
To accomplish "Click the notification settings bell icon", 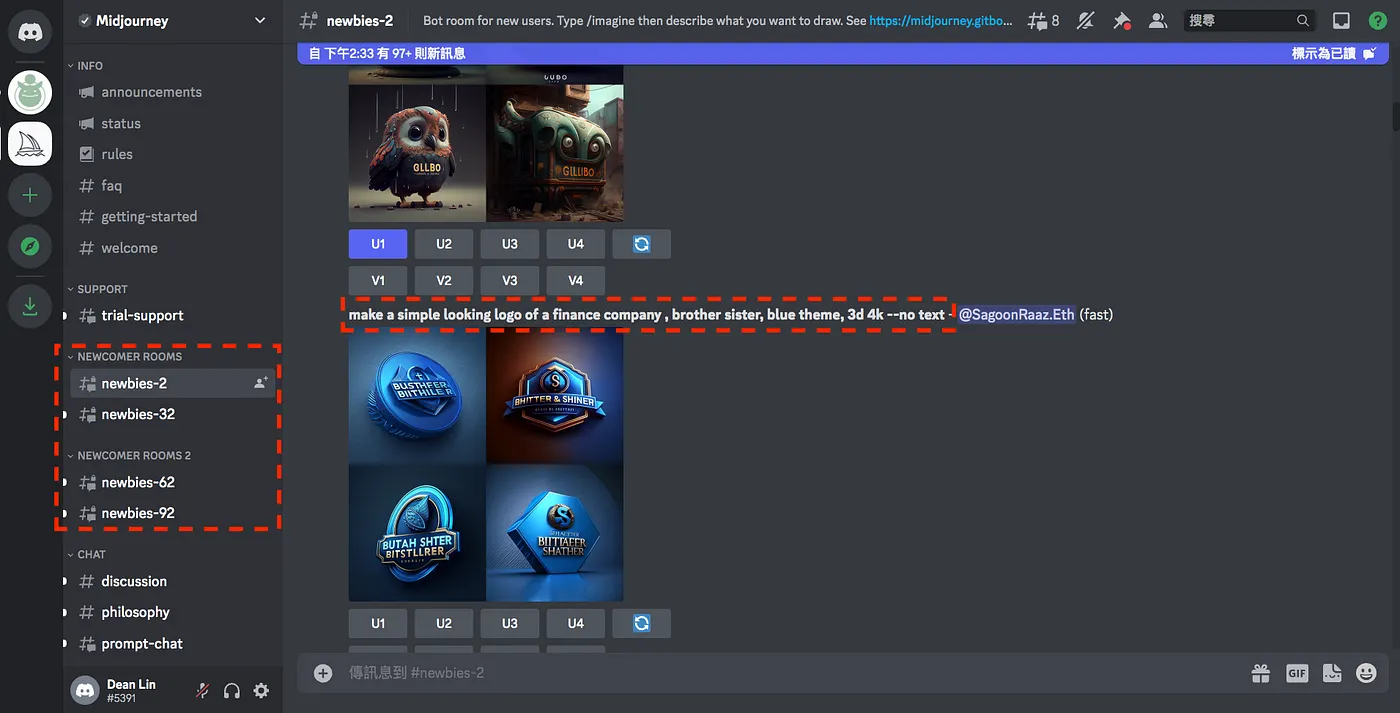I will (x=1086, y=20).
